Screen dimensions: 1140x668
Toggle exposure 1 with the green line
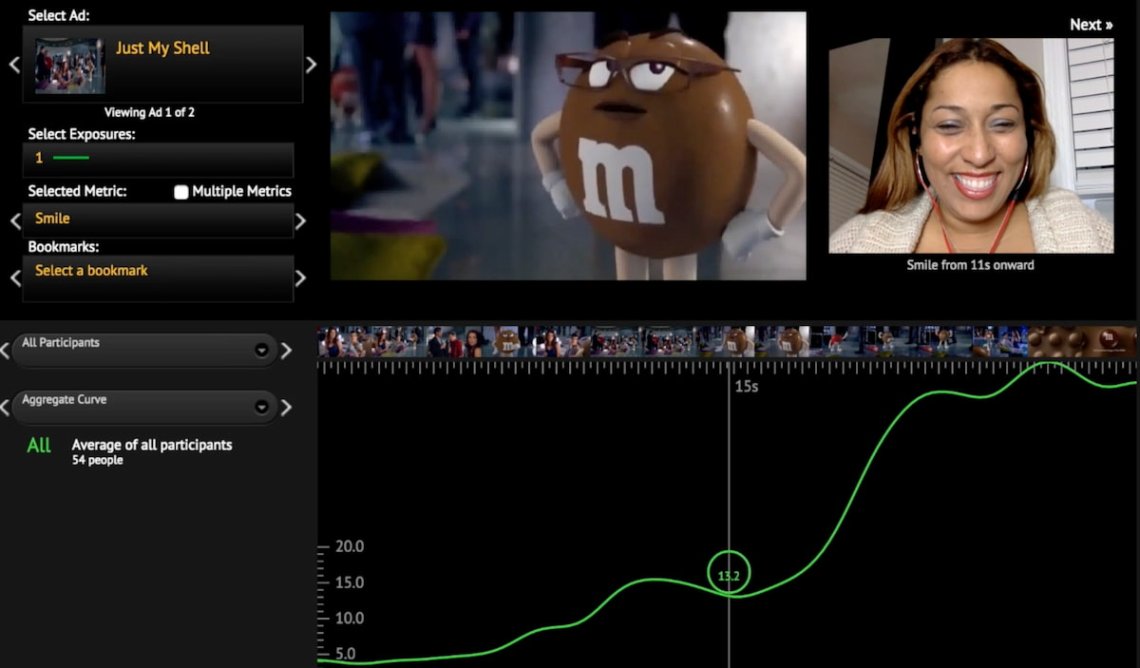(62, 158)
